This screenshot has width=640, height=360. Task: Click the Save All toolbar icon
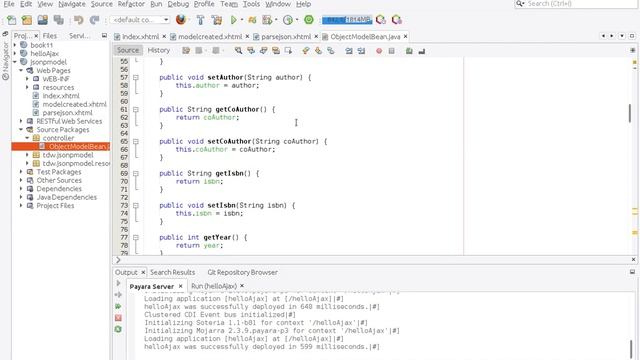click(x=58, y=20)
